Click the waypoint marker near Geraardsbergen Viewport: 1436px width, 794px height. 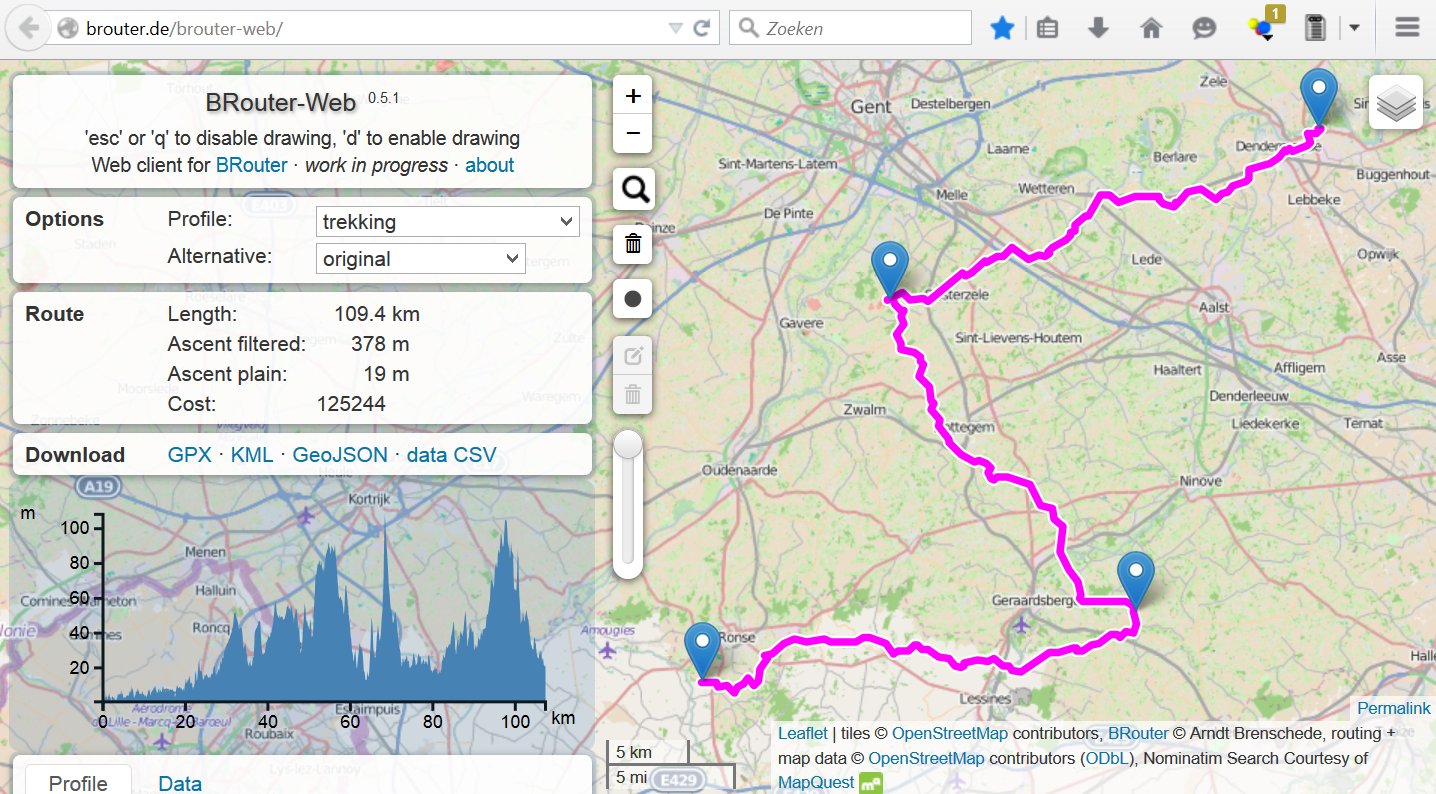[1136, 578]
